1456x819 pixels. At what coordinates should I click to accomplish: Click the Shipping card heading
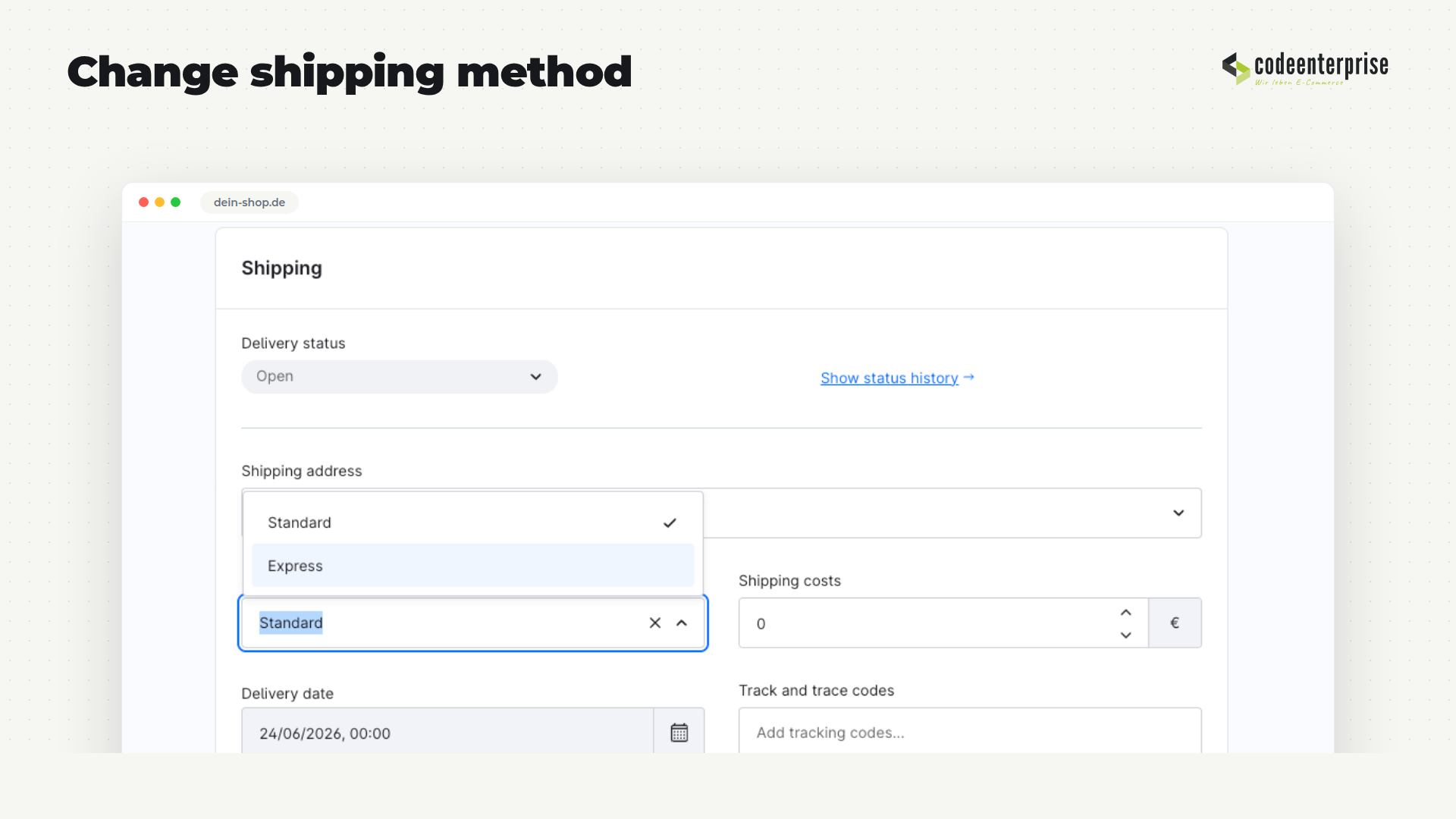click(281, 268)
